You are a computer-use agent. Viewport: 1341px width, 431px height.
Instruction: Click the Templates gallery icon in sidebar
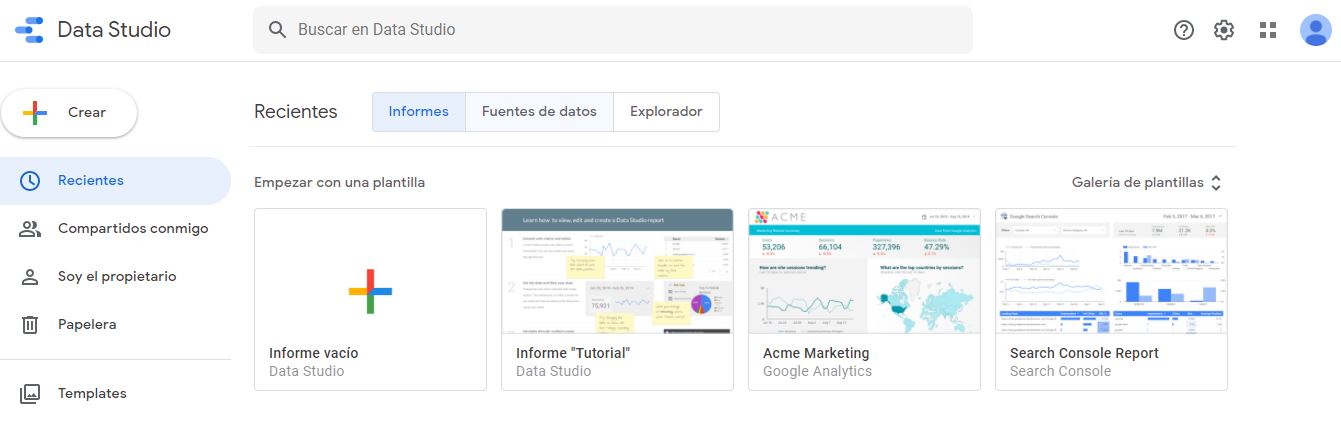pyautogui.click(x=30, y=393)
